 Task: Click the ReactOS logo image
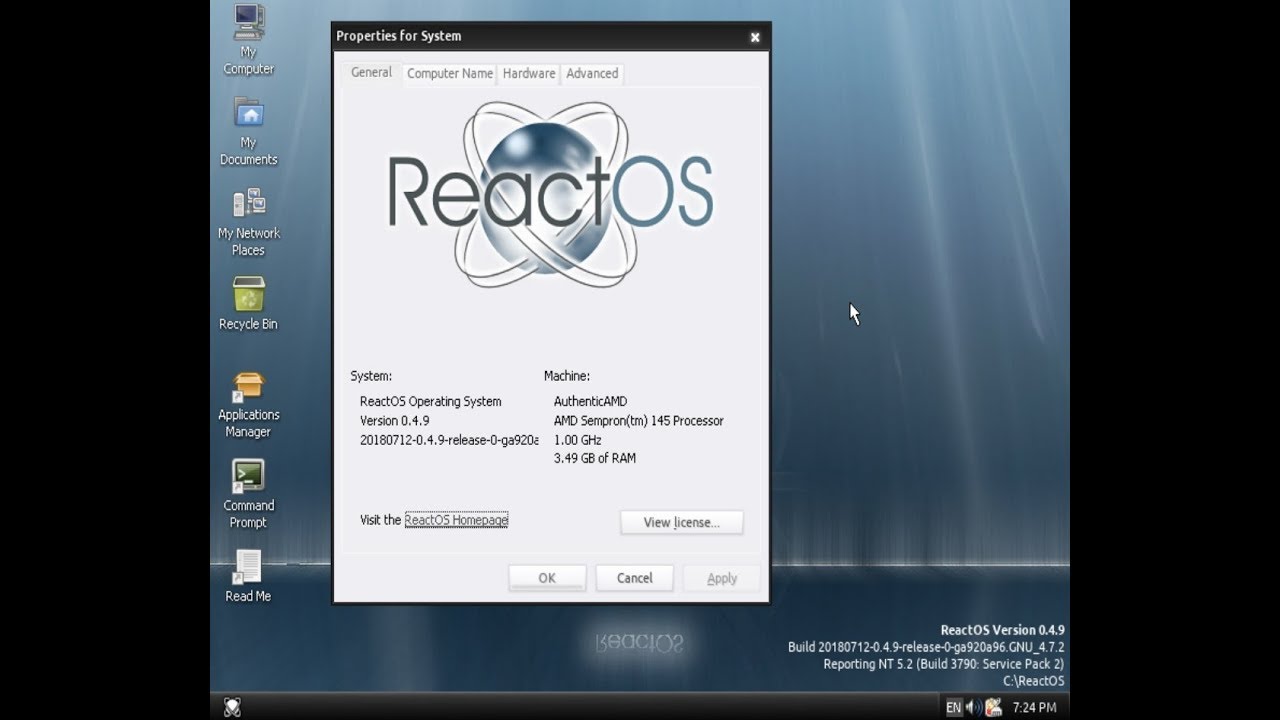click(x=551, y=194)
